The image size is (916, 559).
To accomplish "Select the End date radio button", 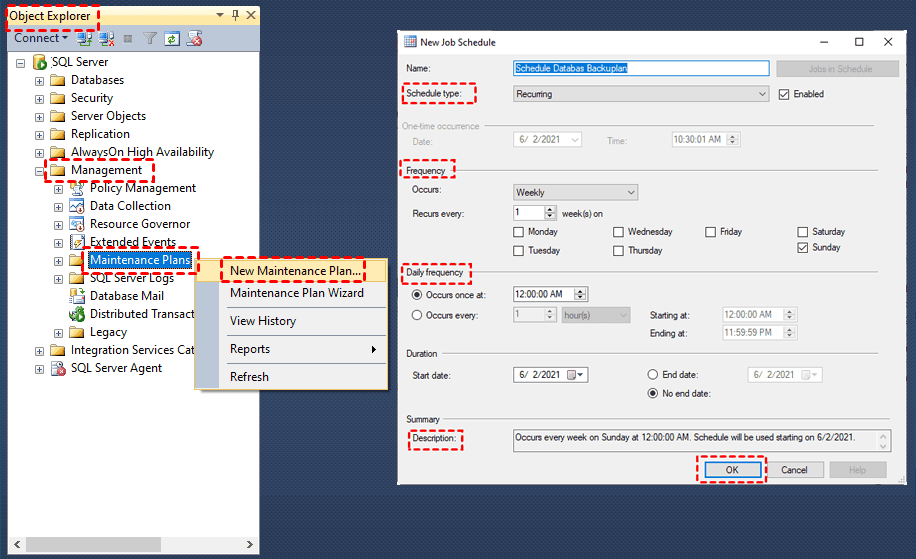I will [653, 375].
